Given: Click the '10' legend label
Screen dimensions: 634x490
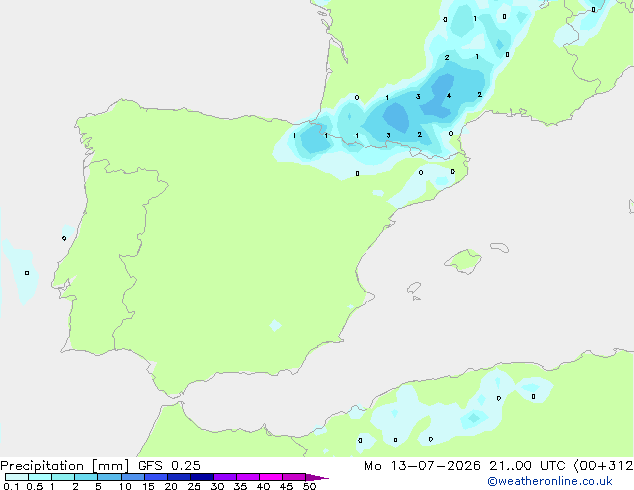Looking at the screenshot, I should [125, 486].
